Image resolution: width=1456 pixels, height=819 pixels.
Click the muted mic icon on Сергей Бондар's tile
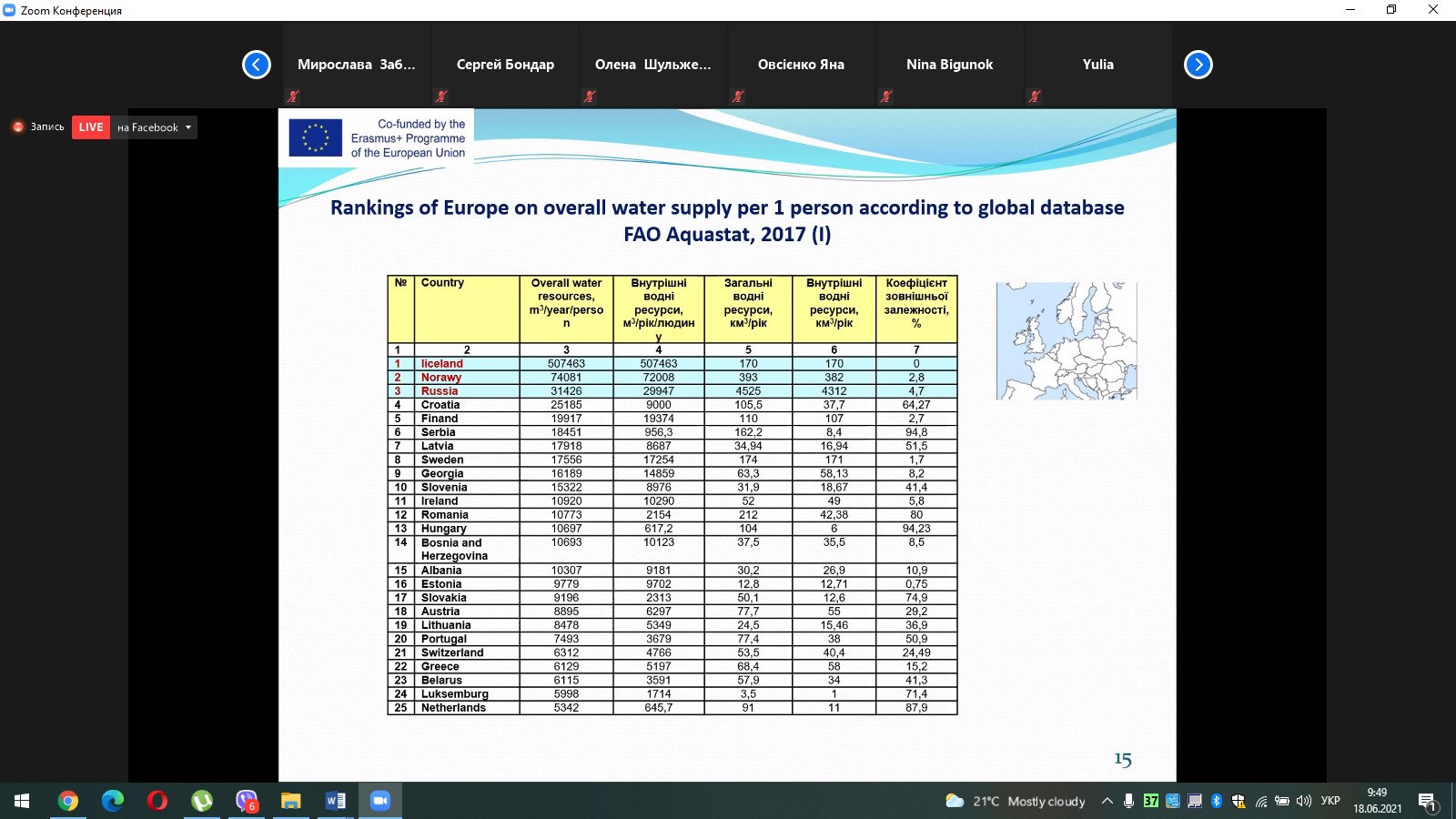pyautogui.click(x=441, y=96)
